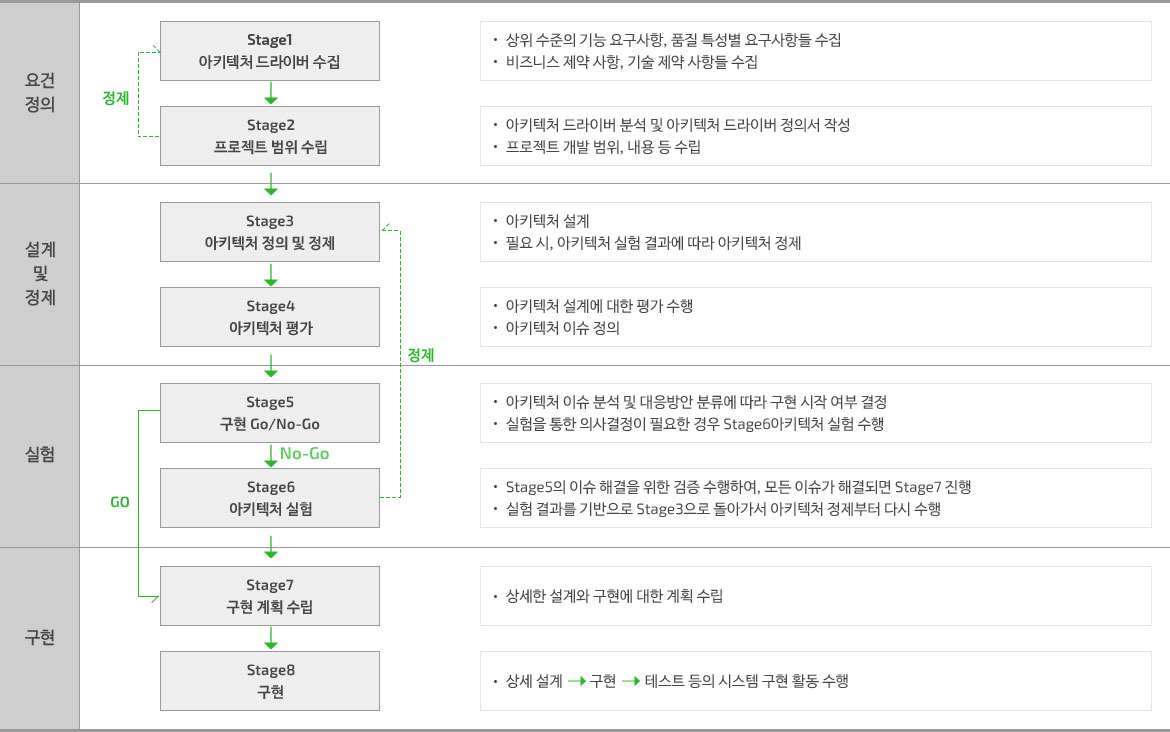Click the green arrow between Stage1 and Stage2
This screenshot has height=732, width=1170.
coord(271,93)
